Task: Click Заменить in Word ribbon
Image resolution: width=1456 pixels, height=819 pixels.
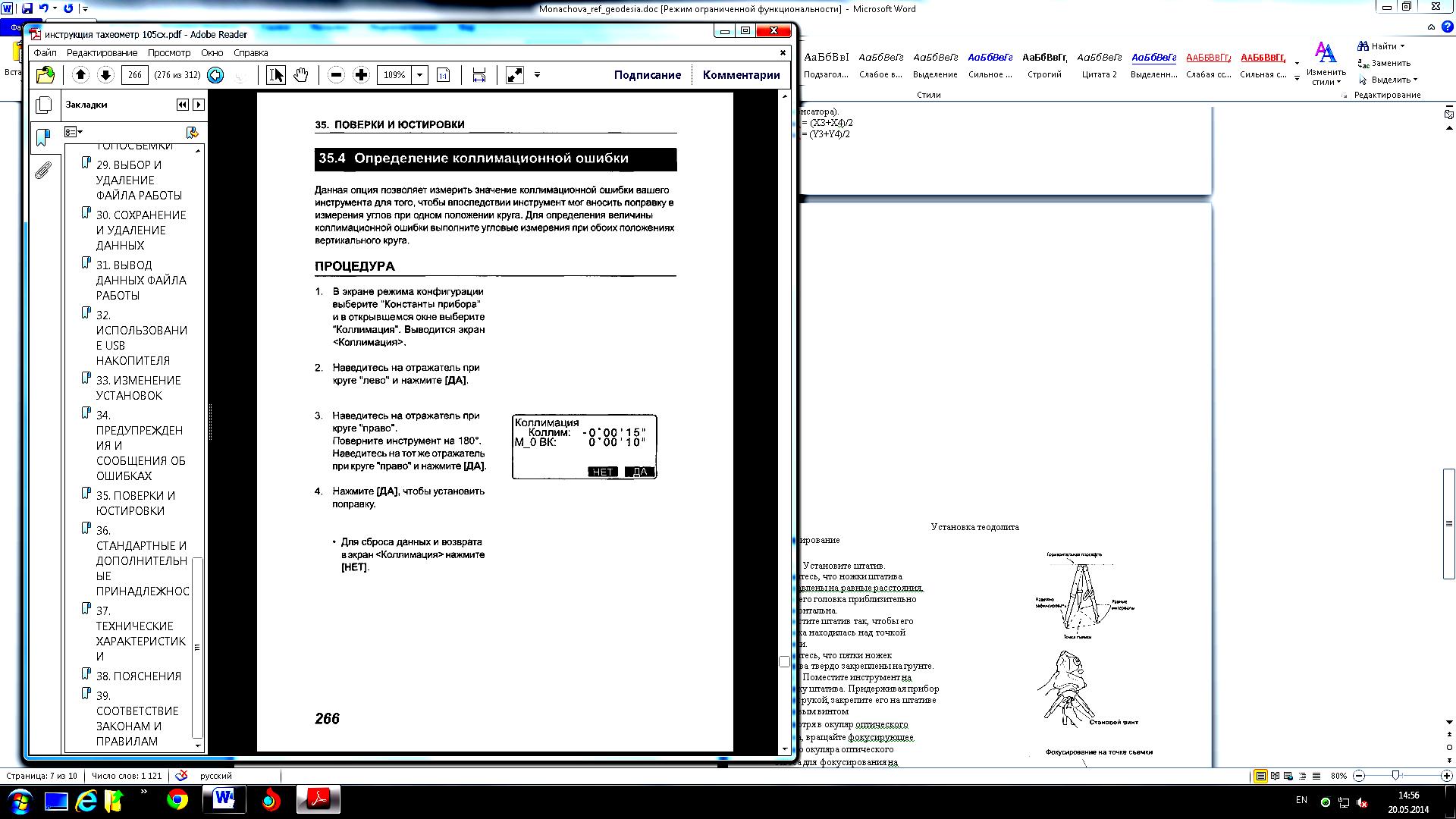Action: pos(1385,63)
